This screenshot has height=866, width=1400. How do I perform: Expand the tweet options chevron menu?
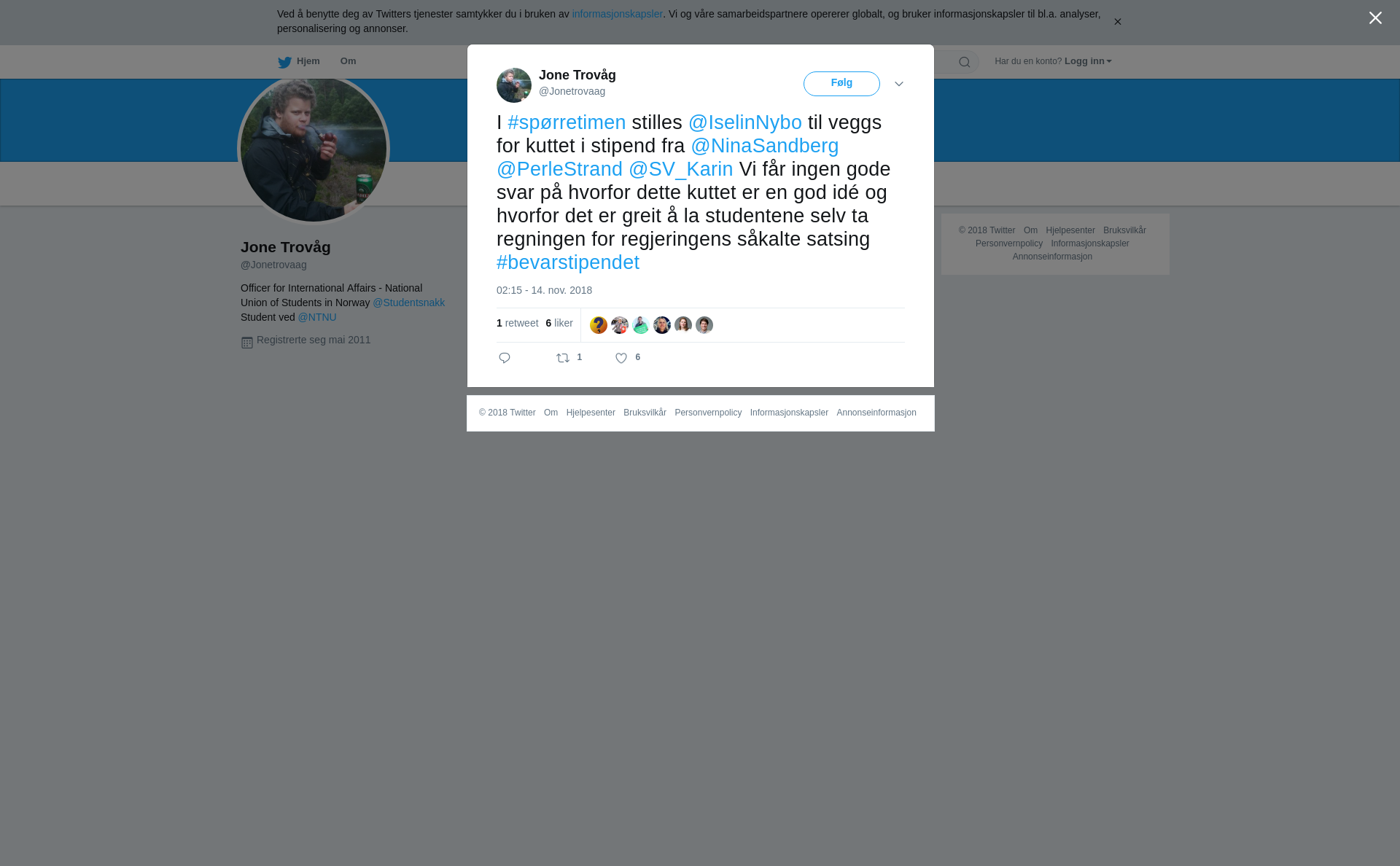pos(899,84)
